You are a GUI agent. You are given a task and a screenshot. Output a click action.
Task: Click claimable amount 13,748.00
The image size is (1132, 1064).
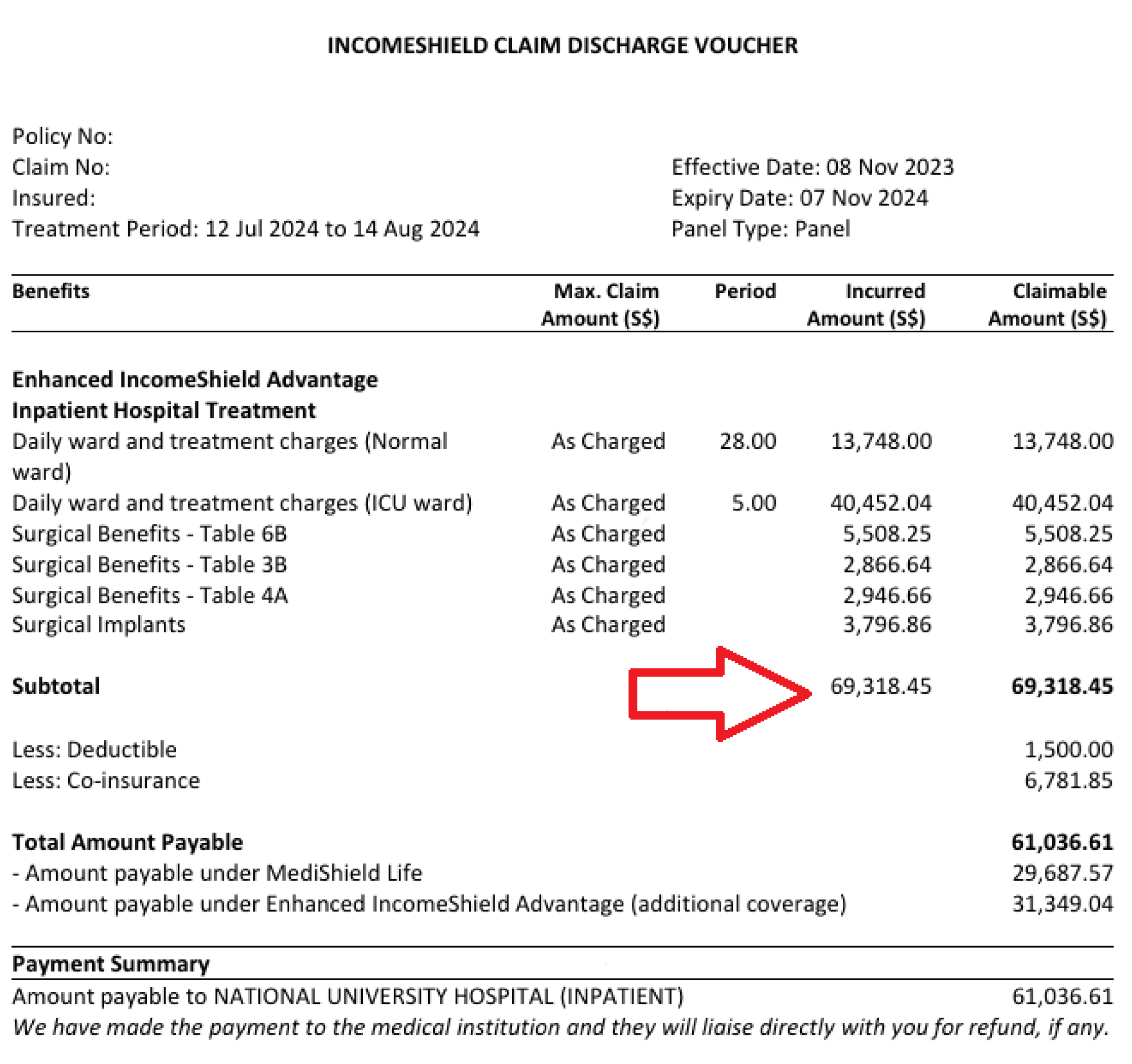1063,441
